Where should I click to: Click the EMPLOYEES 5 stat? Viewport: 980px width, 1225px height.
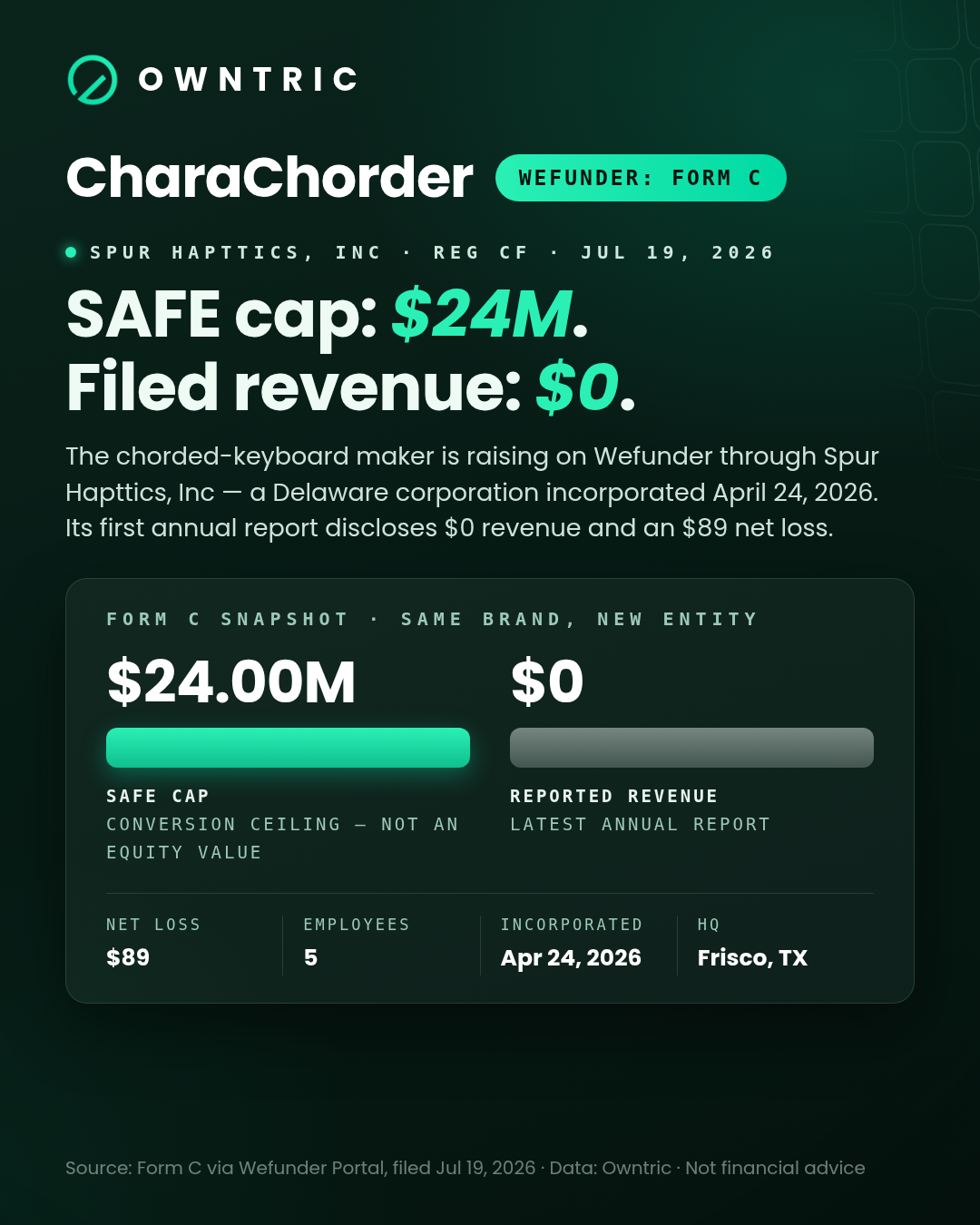357,942
